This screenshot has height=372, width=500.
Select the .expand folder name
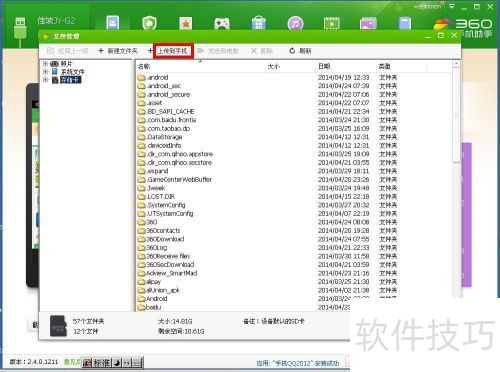click(x=157, y=171)
